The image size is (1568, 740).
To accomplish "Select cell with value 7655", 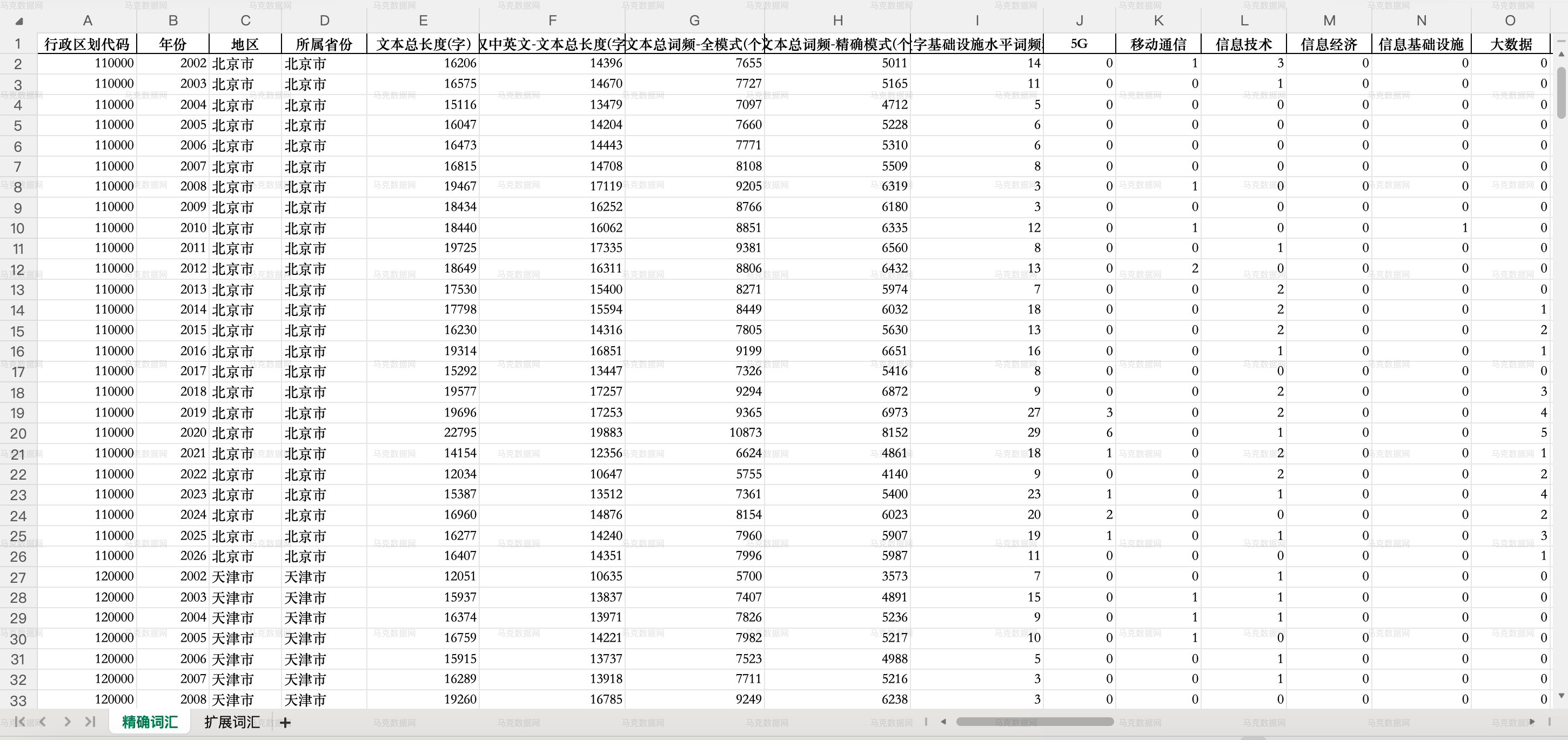I will [x=694, y=63].
